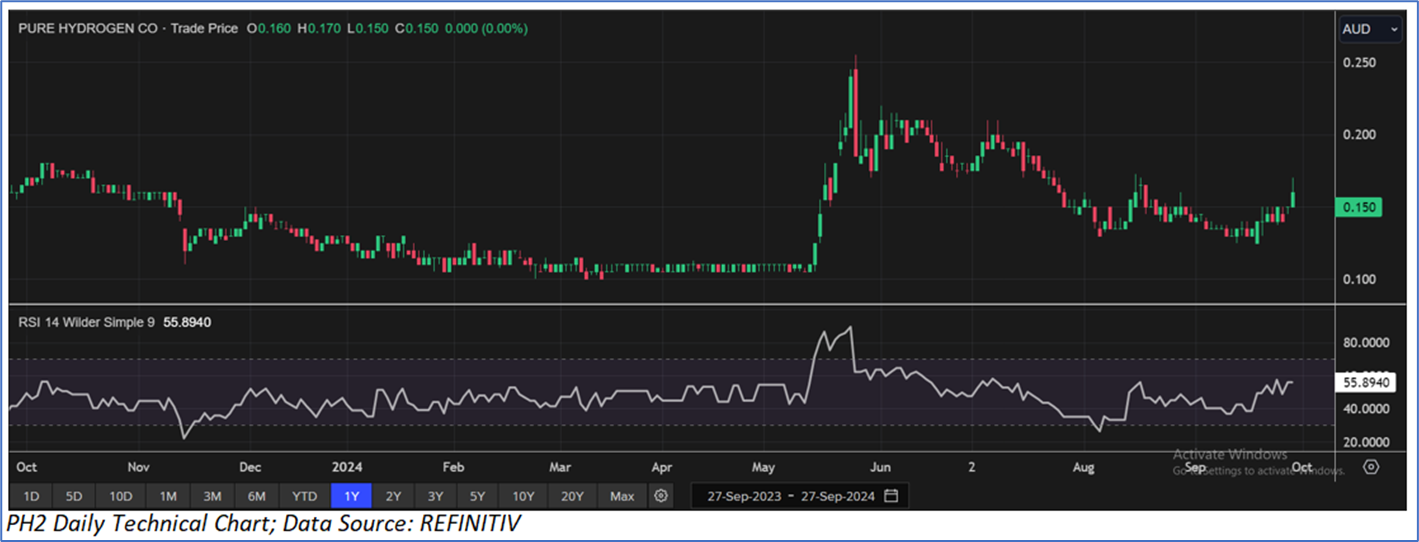This screenshot has height=542, width=1419.
Task: Expand the AUD currency dropdown
Action: point(1369,30)
